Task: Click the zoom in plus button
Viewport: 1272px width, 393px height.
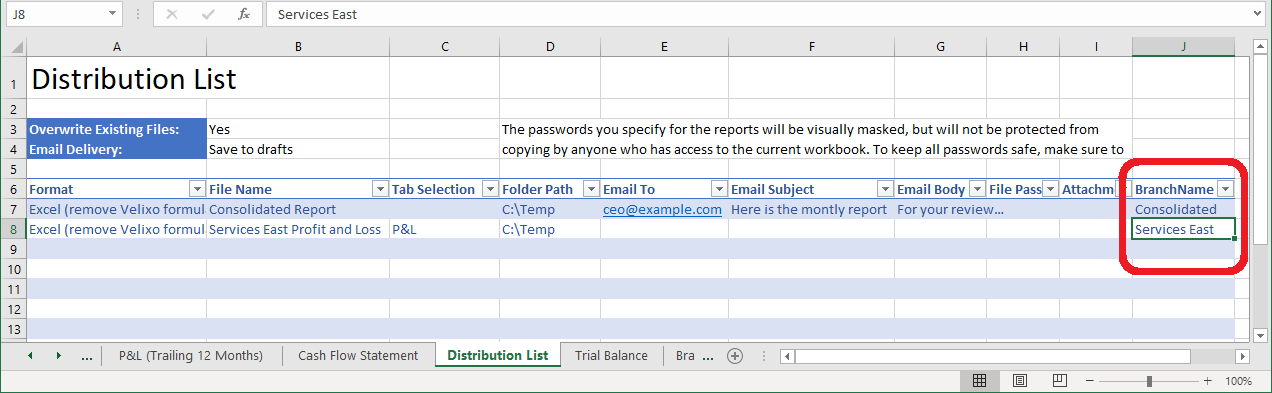Action: tap(1208, 381)
